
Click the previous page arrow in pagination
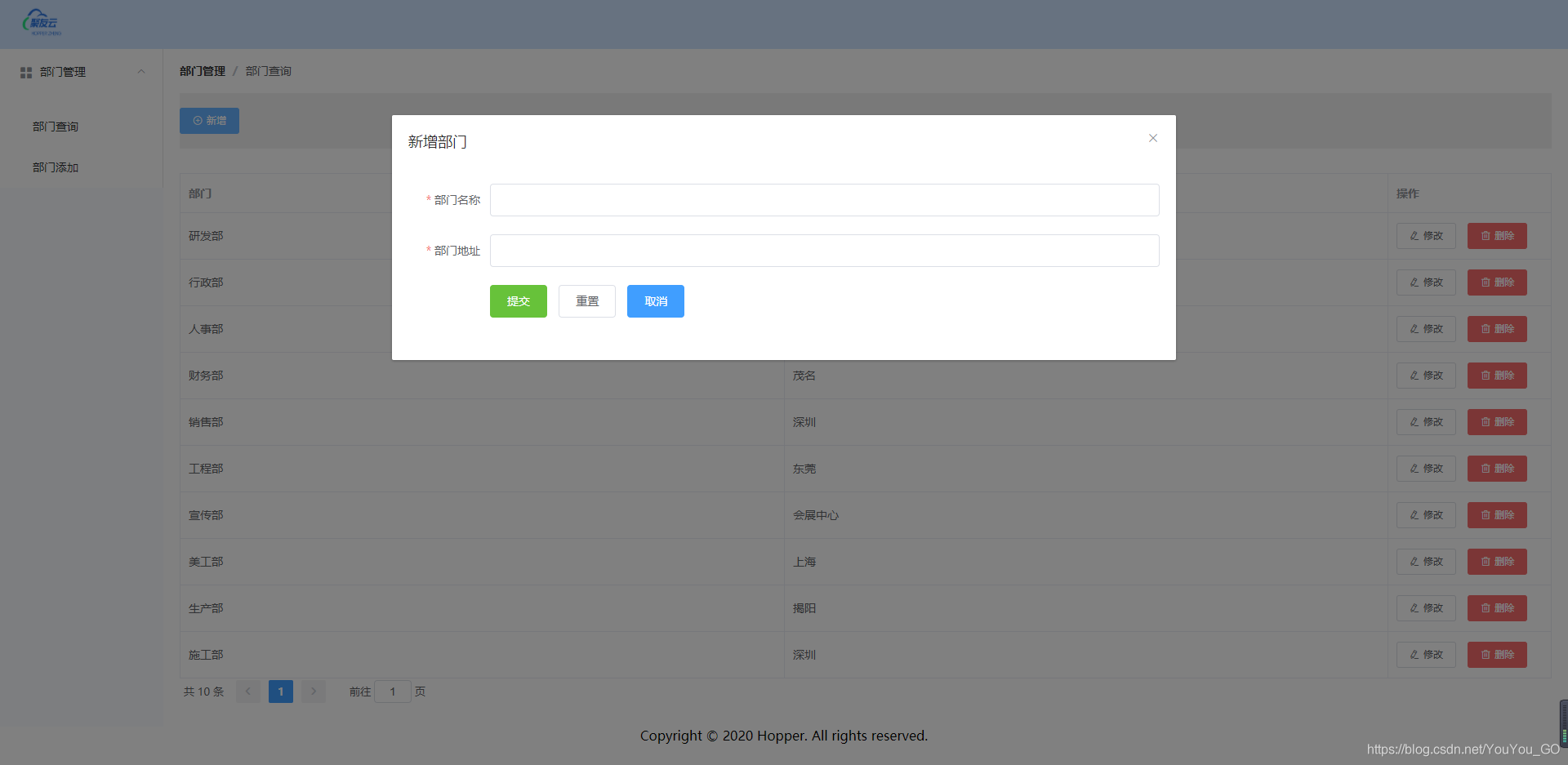pos(247,692)
